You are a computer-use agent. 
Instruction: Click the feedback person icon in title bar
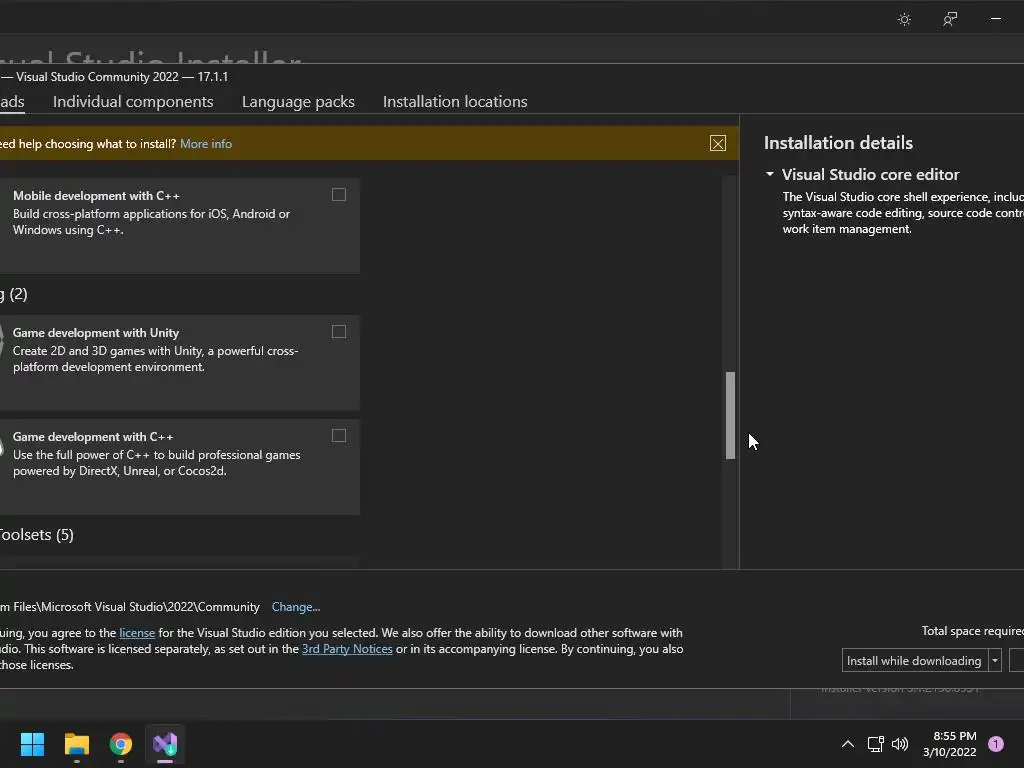(x=950, y=20)
